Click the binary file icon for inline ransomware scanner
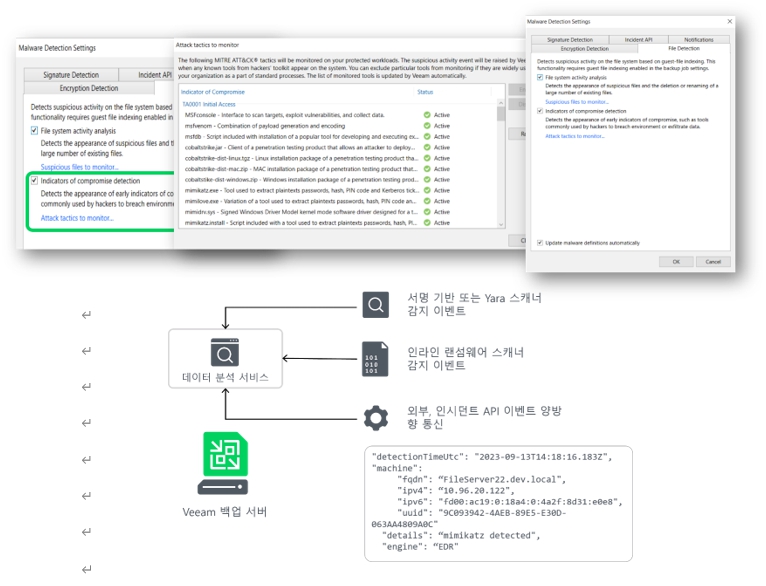This screenshot has height=586, width=766. click(375, 360)
